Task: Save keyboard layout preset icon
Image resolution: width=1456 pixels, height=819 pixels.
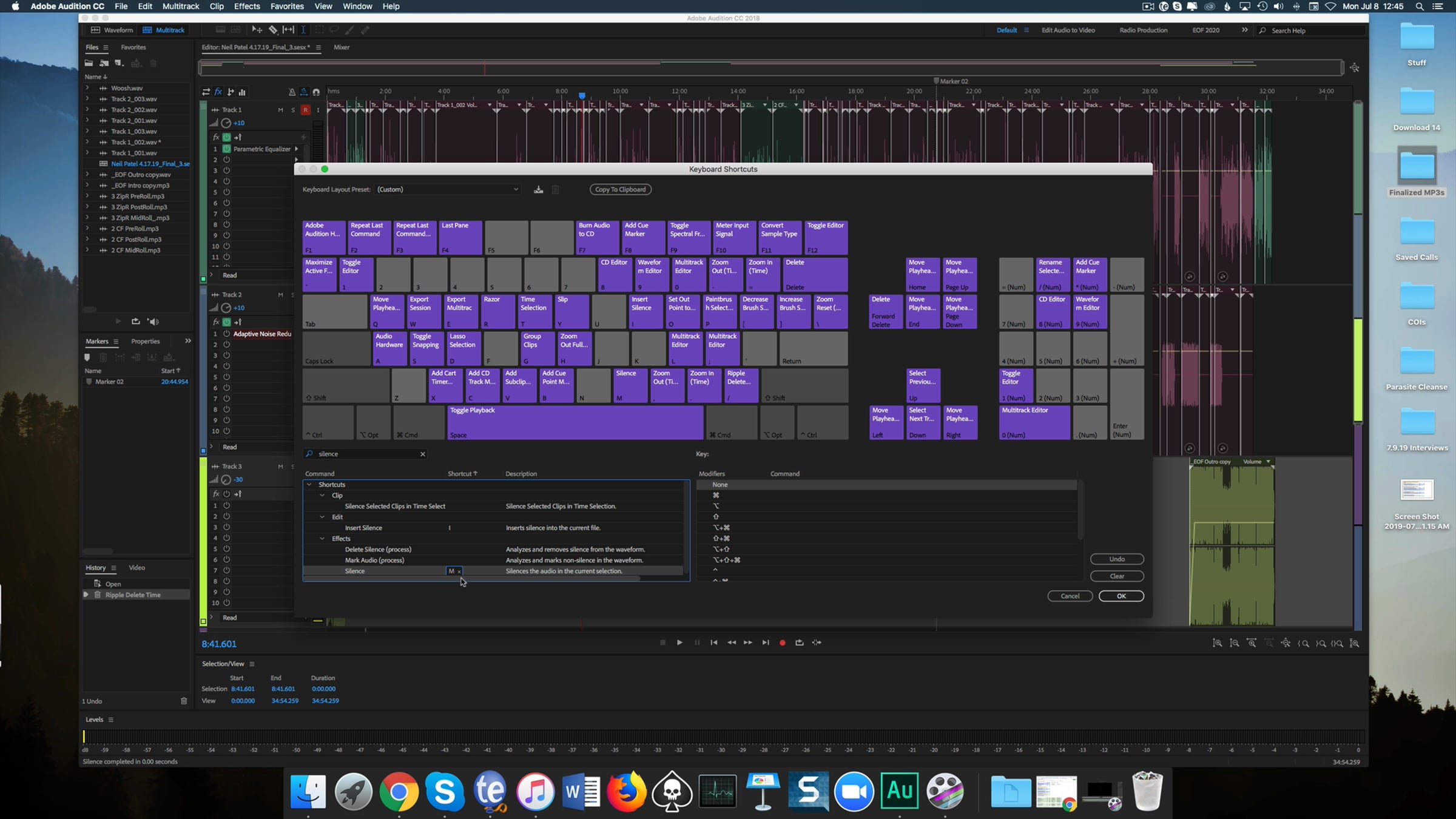Action: click(538, 189)
